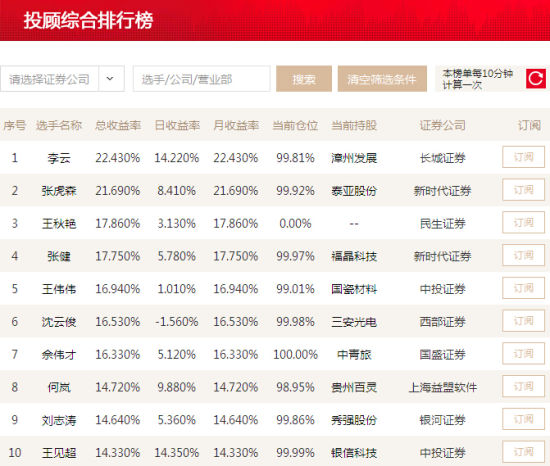550x466 pixels.
Task: Click the 搜索 button
Action: (304, 79)
